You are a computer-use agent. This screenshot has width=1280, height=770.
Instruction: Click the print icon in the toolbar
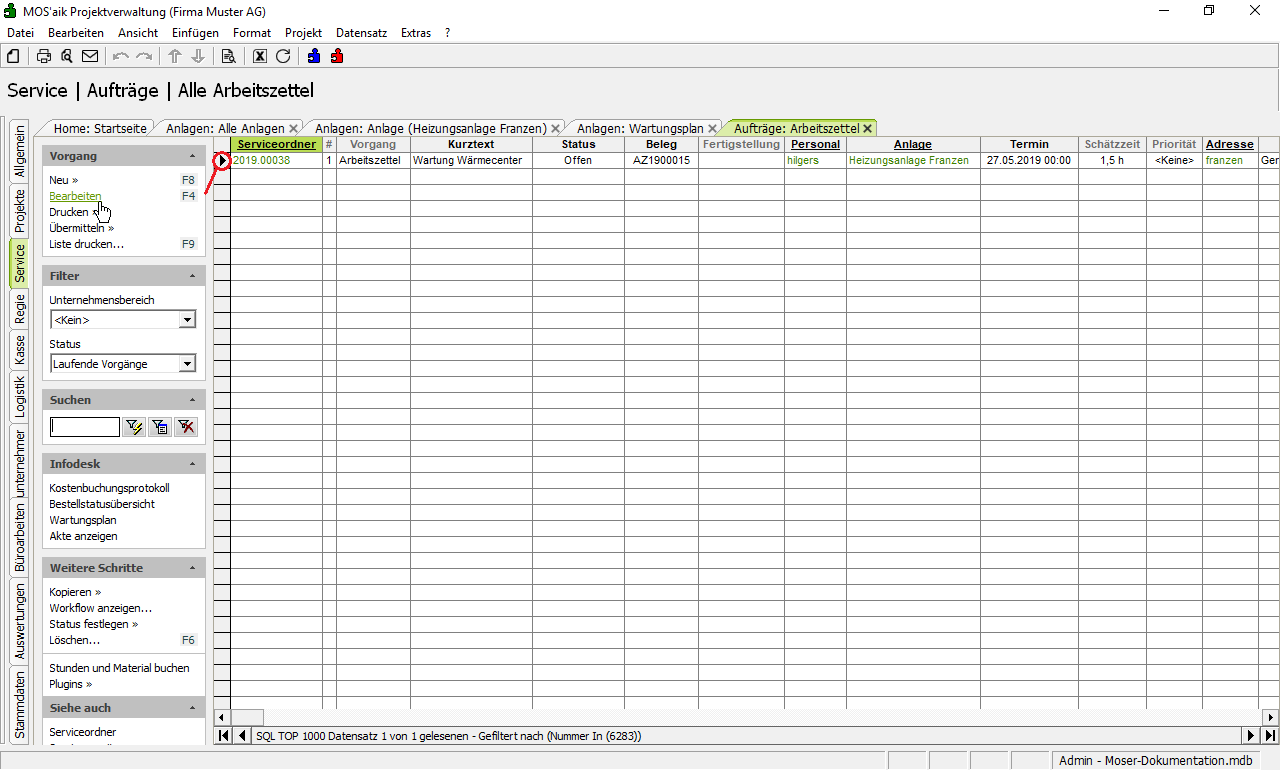pyautogui.click(x=44, y=56)
